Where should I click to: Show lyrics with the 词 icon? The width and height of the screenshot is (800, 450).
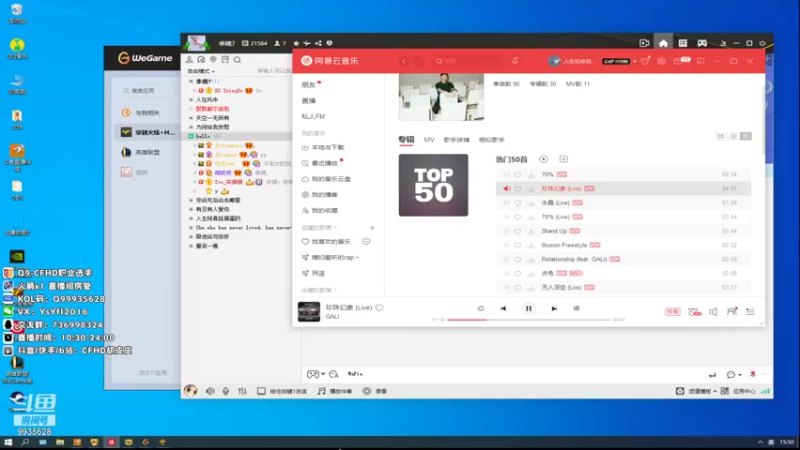coord(576,308)
